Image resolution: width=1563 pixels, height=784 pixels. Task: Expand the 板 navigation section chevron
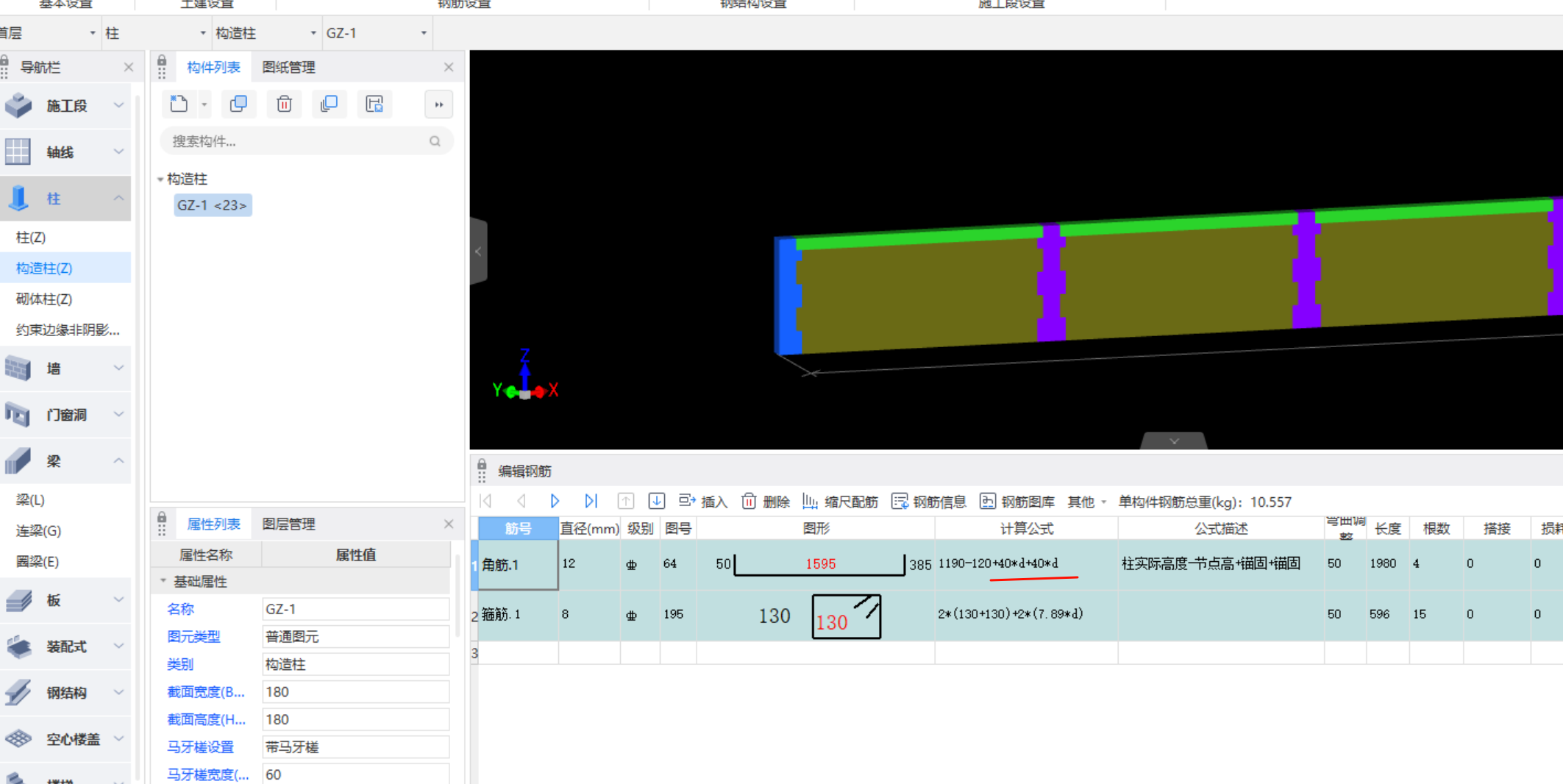(118, 600)
